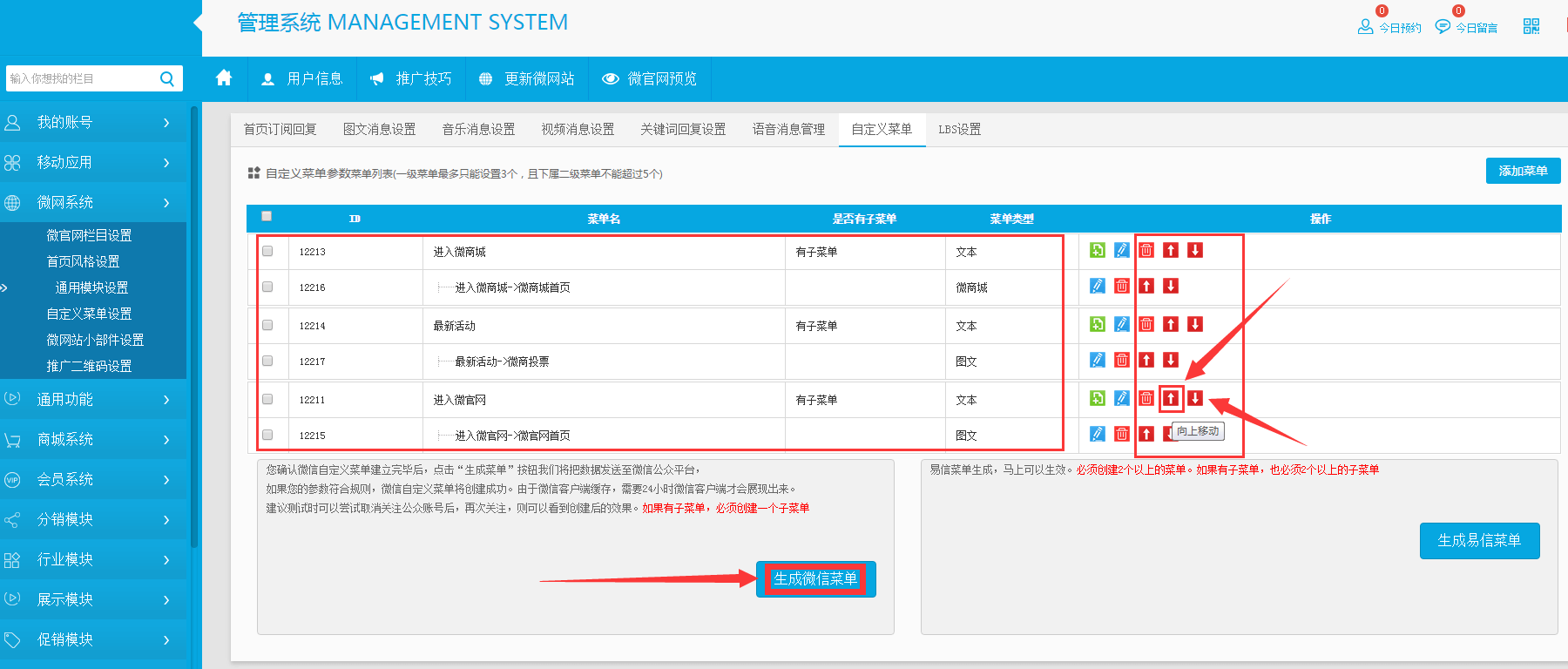Delete menu row 12211
The image size is (1568, 669).
(x=1146, y=399)
